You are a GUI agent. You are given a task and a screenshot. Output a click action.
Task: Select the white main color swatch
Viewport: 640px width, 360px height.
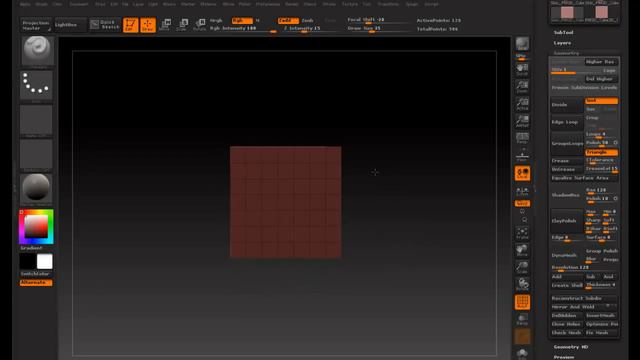coord(44,261)
